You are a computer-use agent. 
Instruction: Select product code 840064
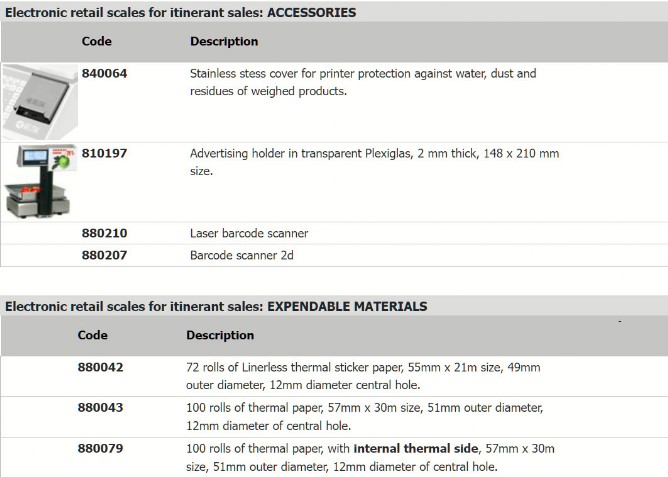104,73
